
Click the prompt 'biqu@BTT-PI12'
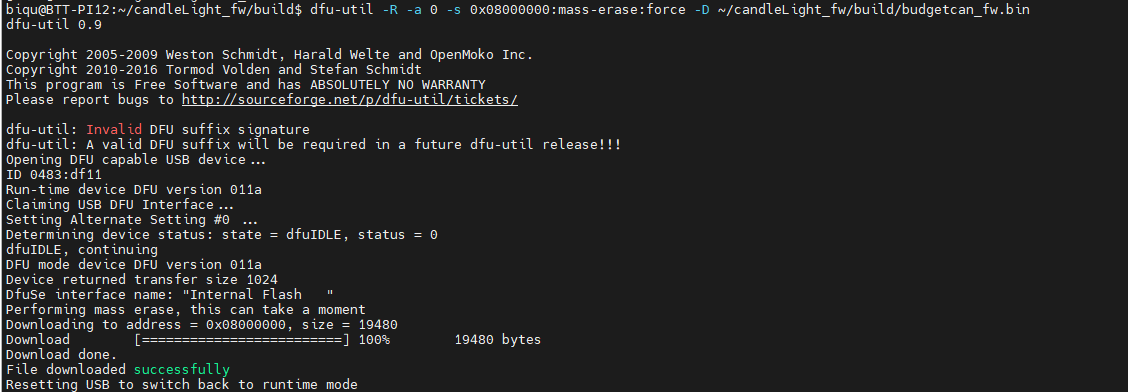pyautogui.click(x=58, y=9)
